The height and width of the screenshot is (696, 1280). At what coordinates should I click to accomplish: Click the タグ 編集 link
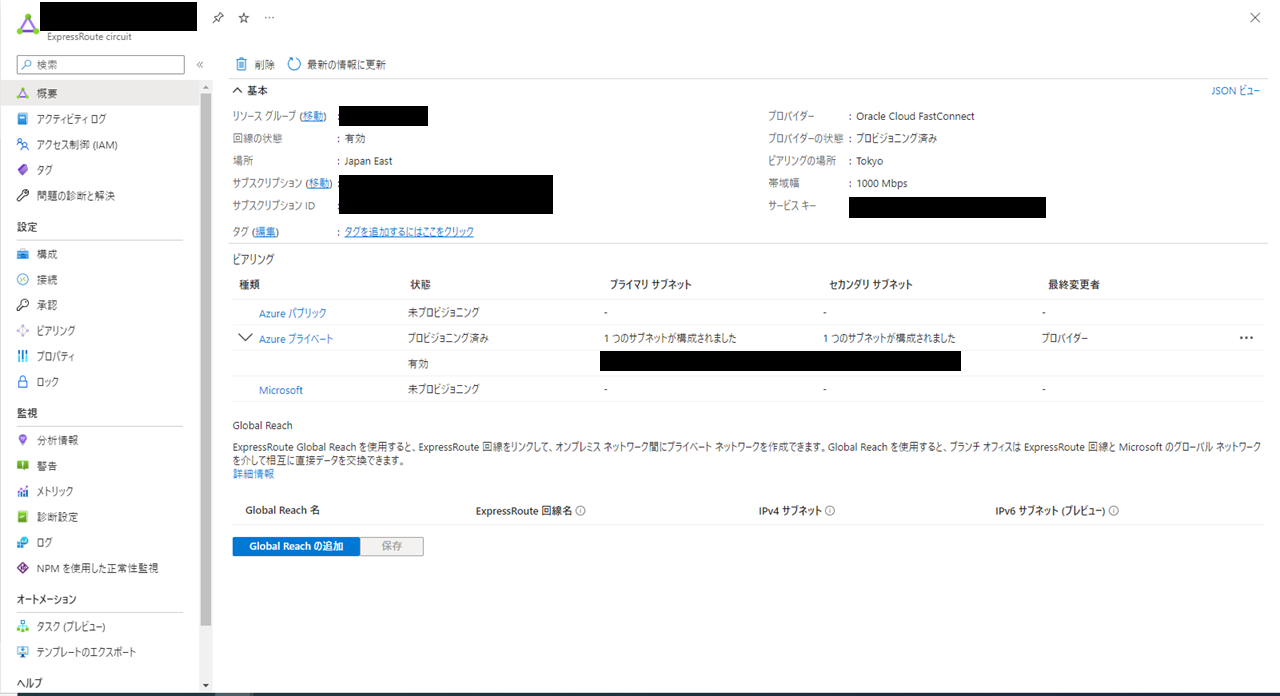pyautogui.click(x=266, y=232)
